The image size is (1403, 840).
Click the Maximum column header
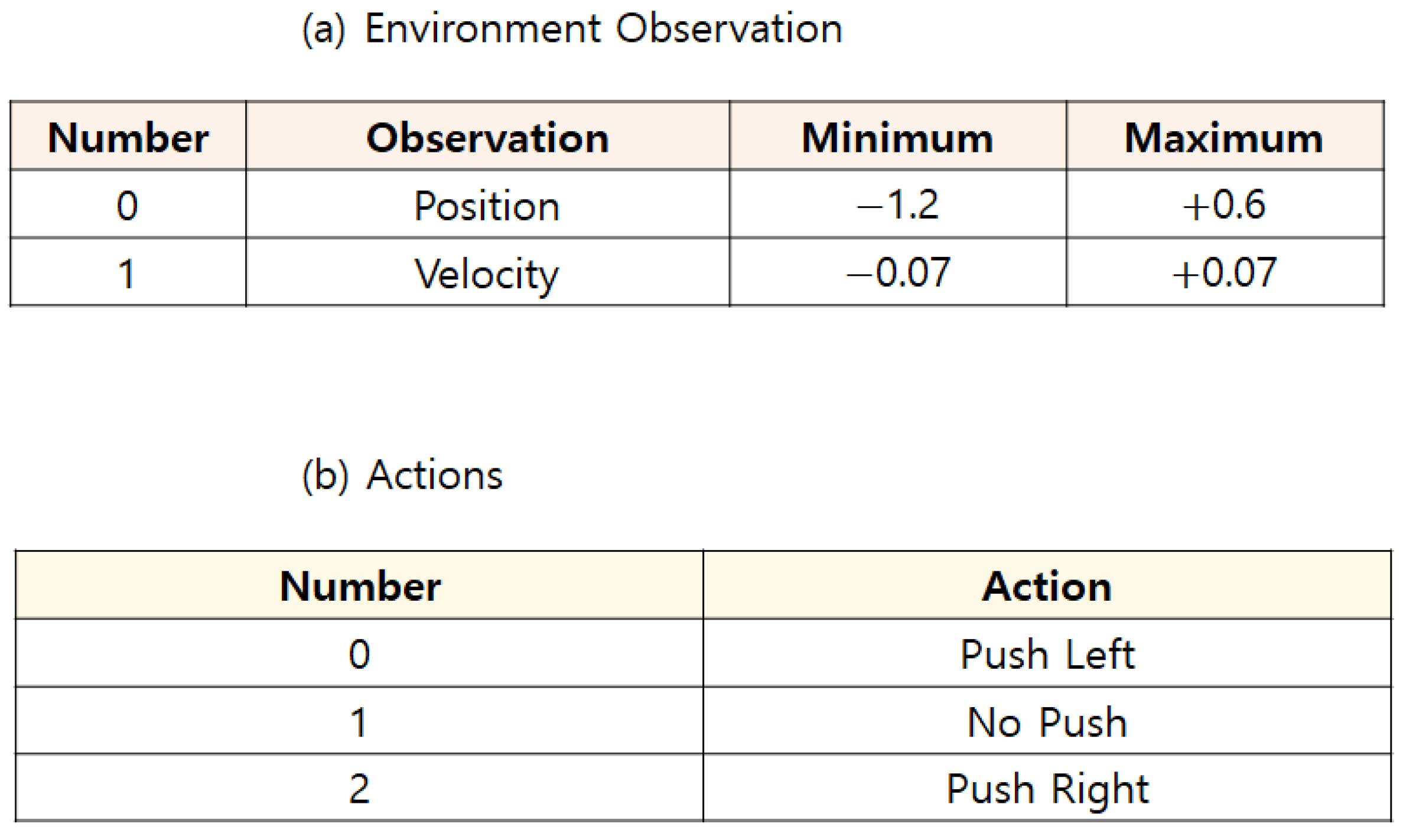click(1223, 138)
